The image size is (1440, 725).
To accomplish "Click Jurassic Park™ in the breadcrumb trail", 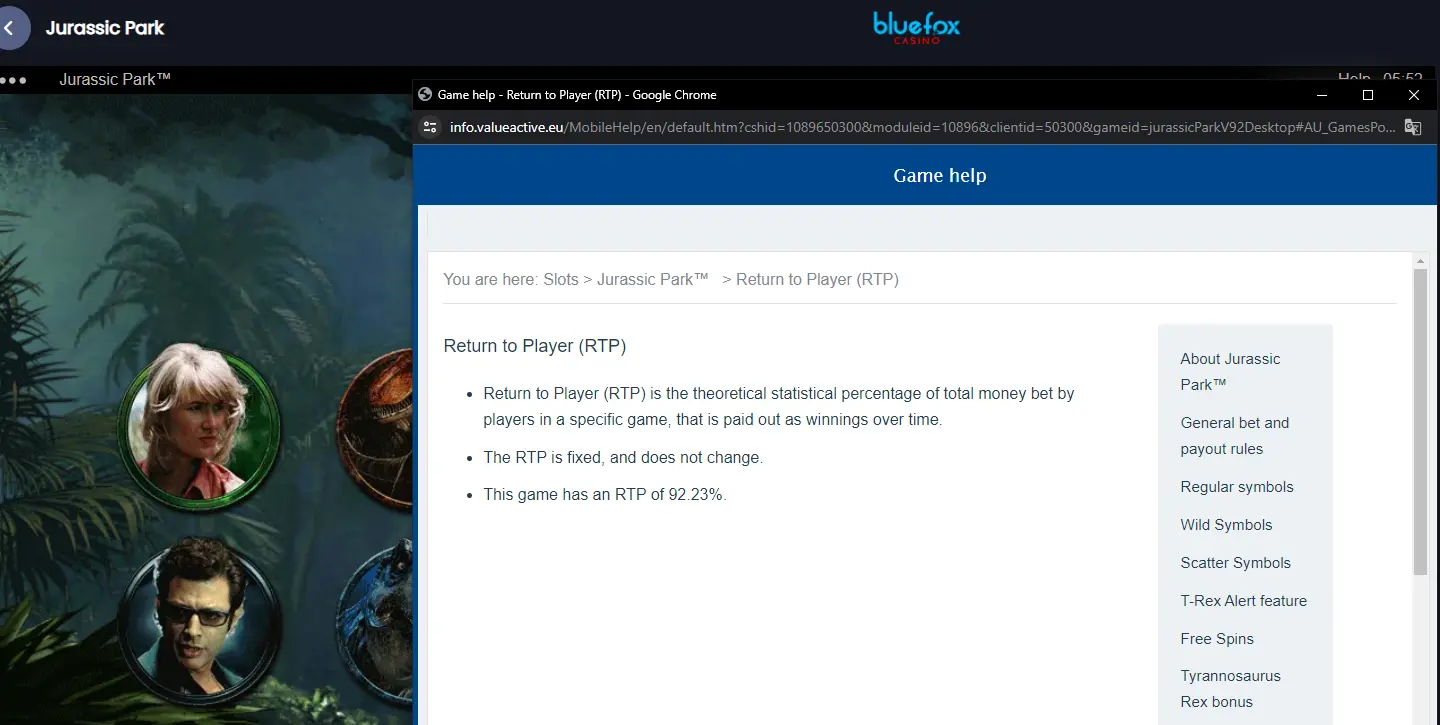I will tap(653, 280).
